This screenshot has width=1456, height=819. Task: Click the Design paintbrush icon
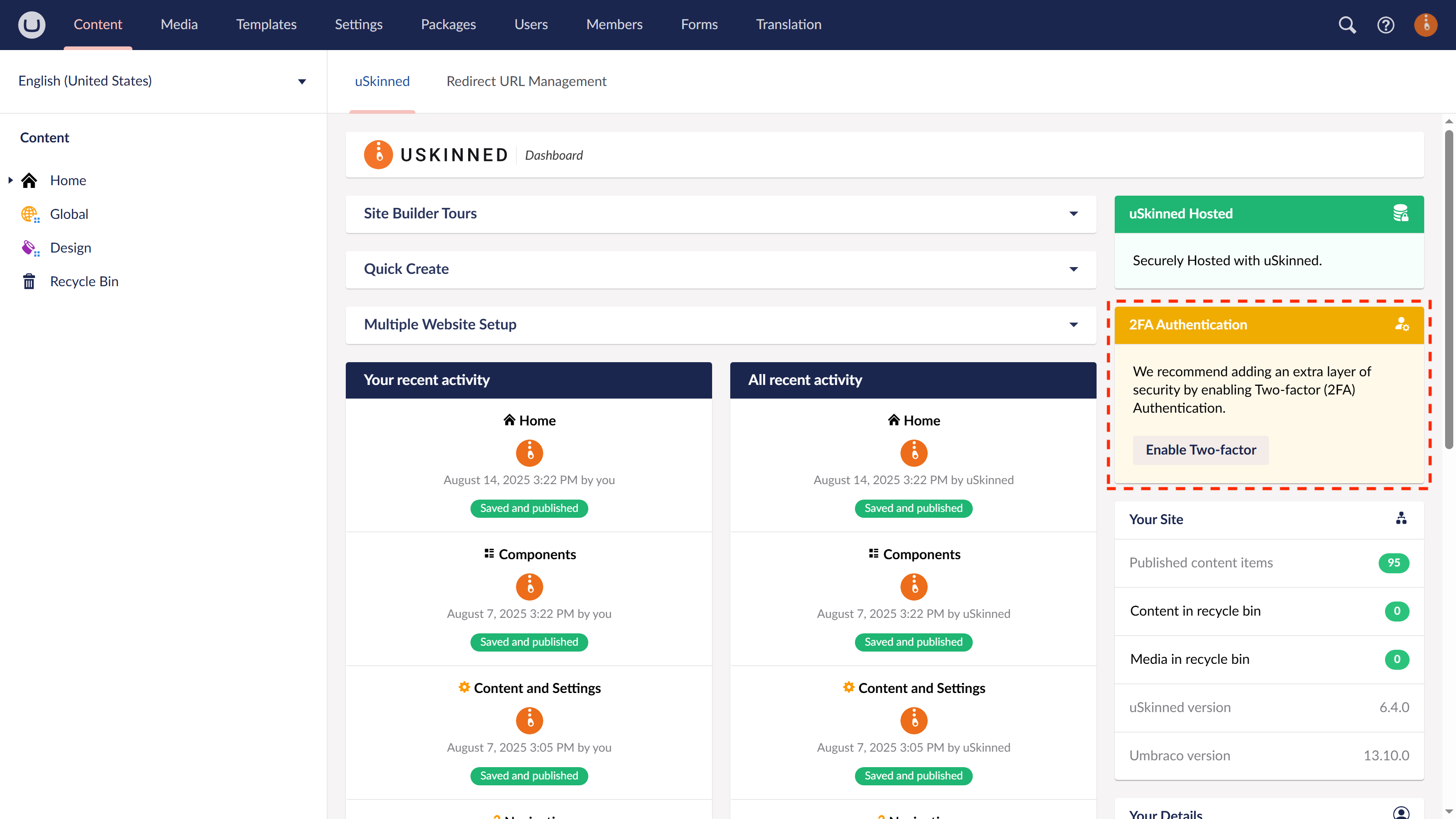click(x=30, y=247)
